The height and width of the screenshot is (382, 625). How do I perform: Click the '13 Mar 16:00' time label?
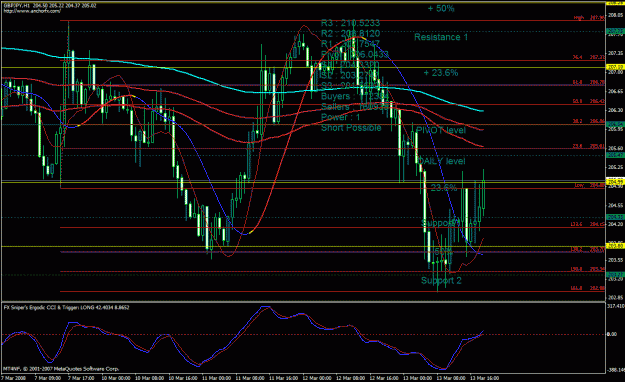(484, 378)
